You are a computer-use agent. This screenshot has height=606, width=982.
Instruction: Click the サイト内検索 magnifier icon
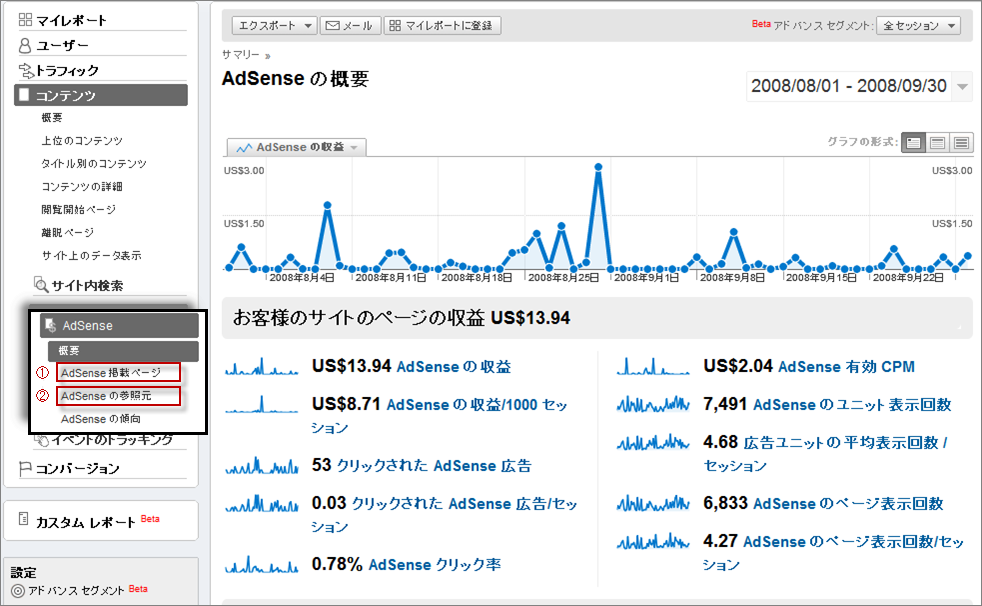coord(41,284)
